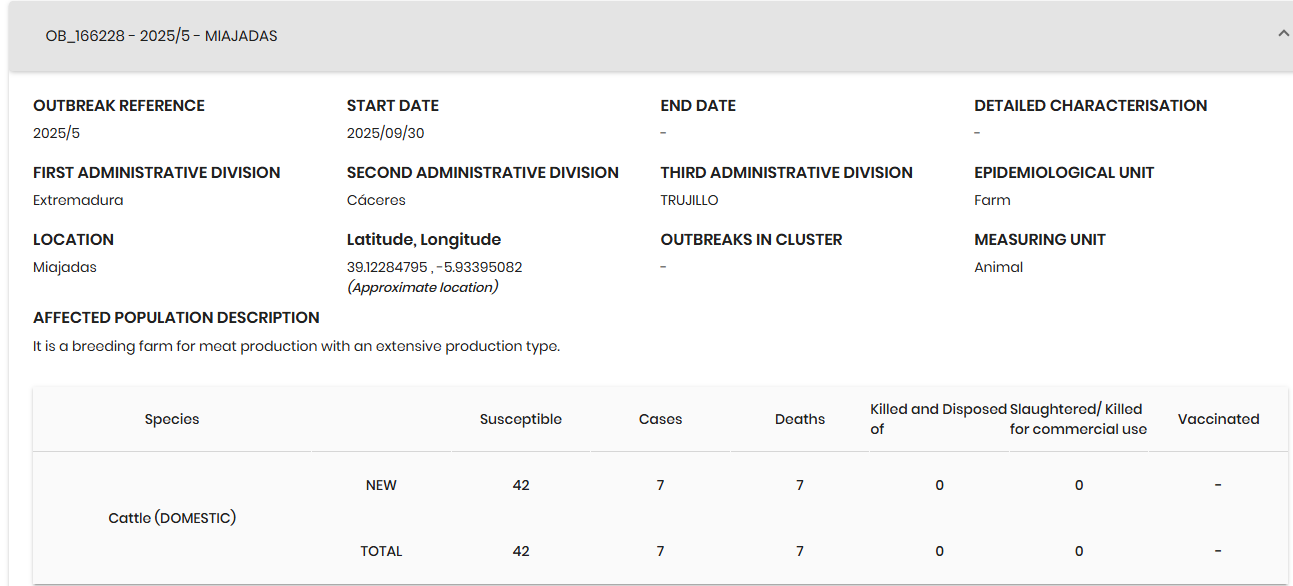Image resolution: width=1293 pixels, height=586 pixels.
Task: Click the TOTAL row label
Action: pos(381,551)
